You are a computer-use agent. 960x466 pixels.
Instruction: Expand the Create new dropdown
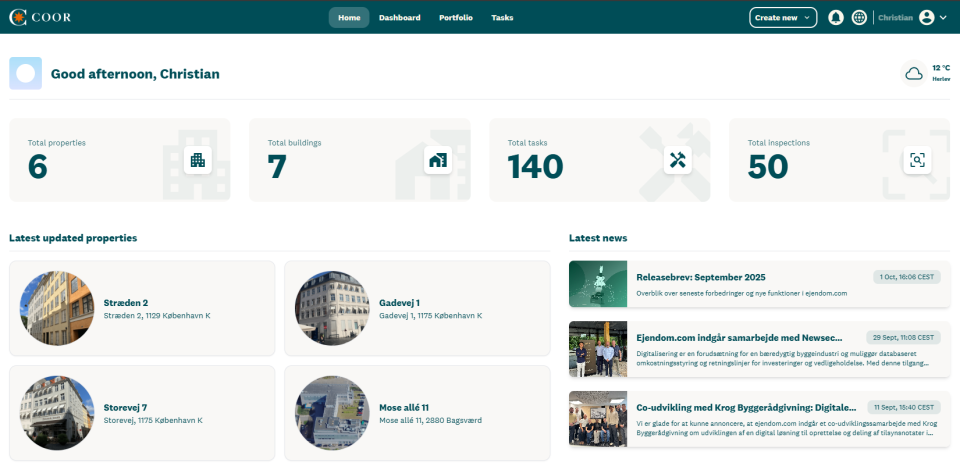(783, 17)
